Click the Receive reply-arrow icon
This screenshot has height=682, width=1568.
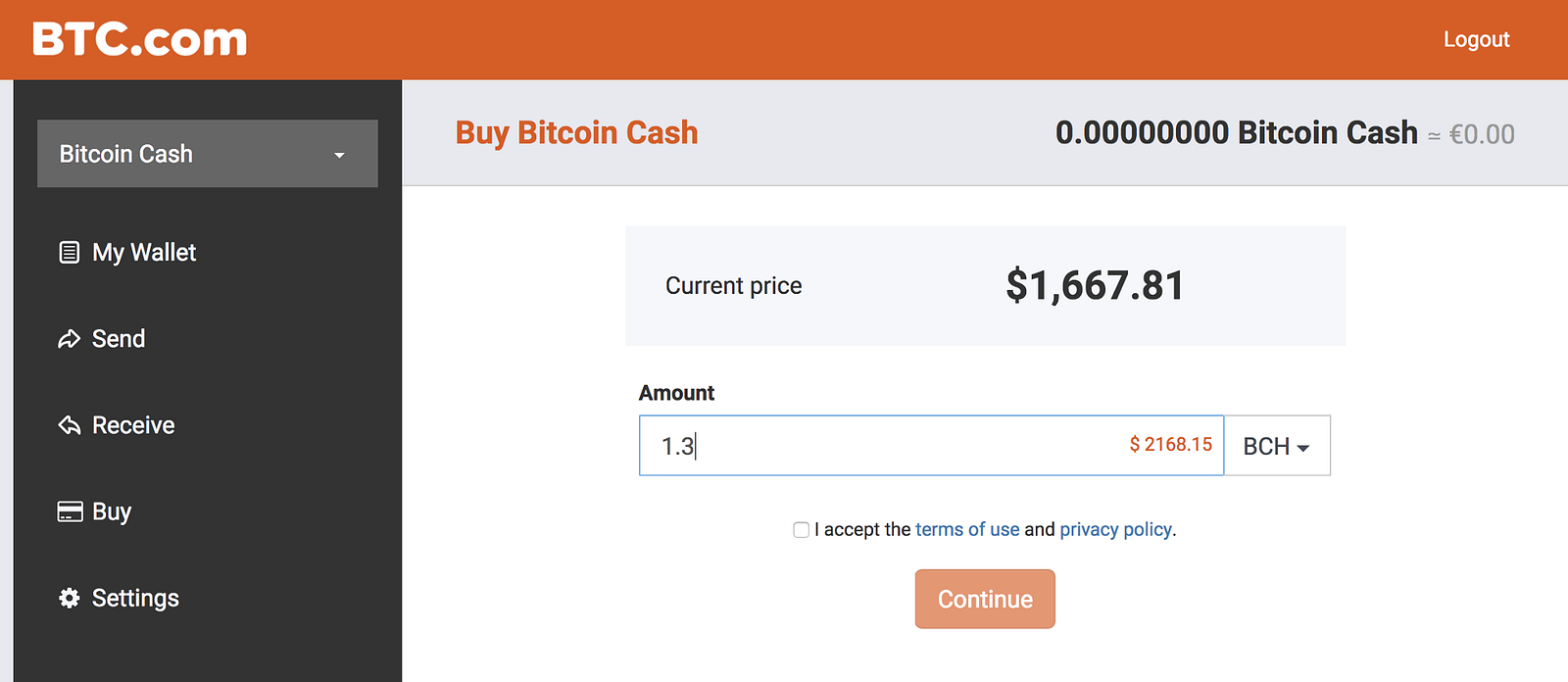point(69,425)
